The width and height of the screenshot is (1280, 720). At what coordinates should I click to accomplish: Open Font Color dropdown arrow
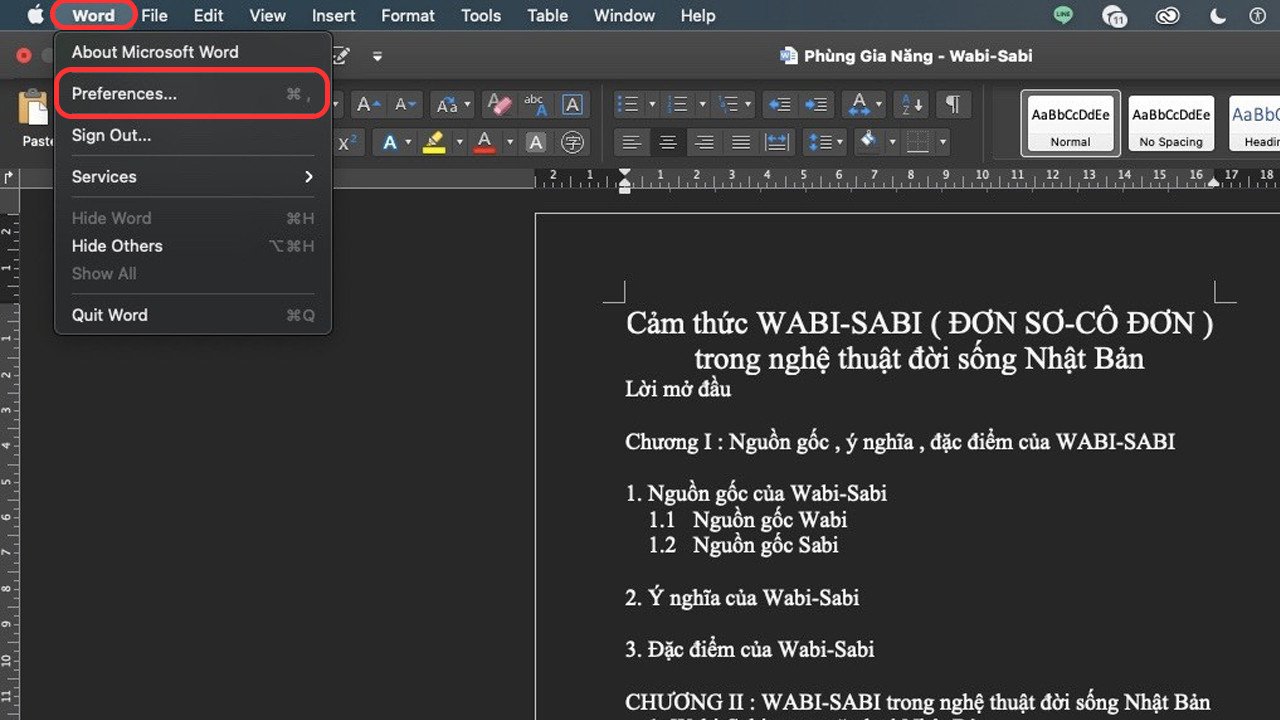pos(509,143)
